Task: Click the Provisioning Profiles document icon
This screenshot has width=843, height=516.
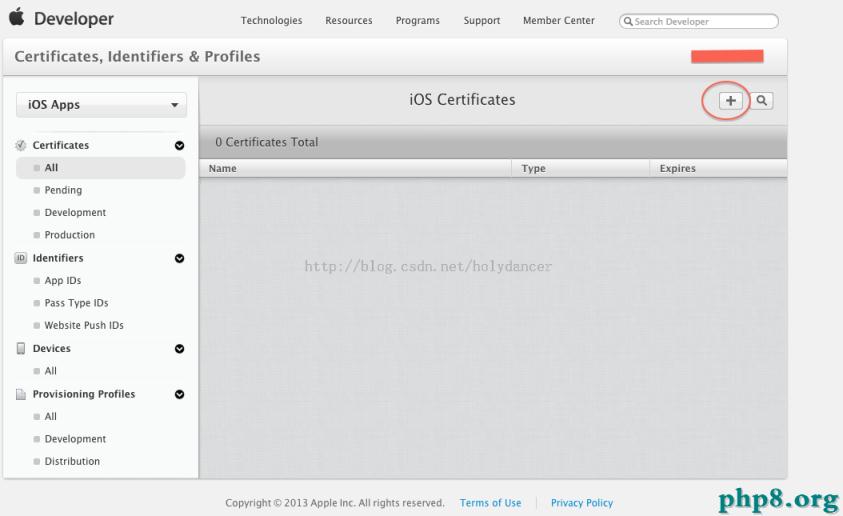Action: click(x=20, y=394)
